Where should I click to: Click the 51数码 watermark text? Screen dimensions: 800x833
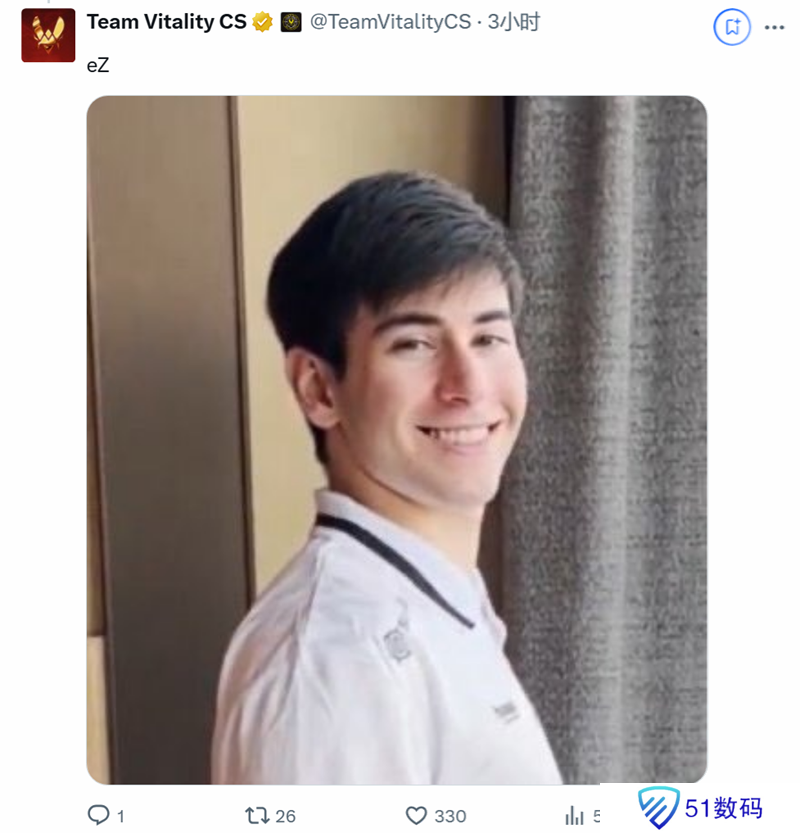724,808
